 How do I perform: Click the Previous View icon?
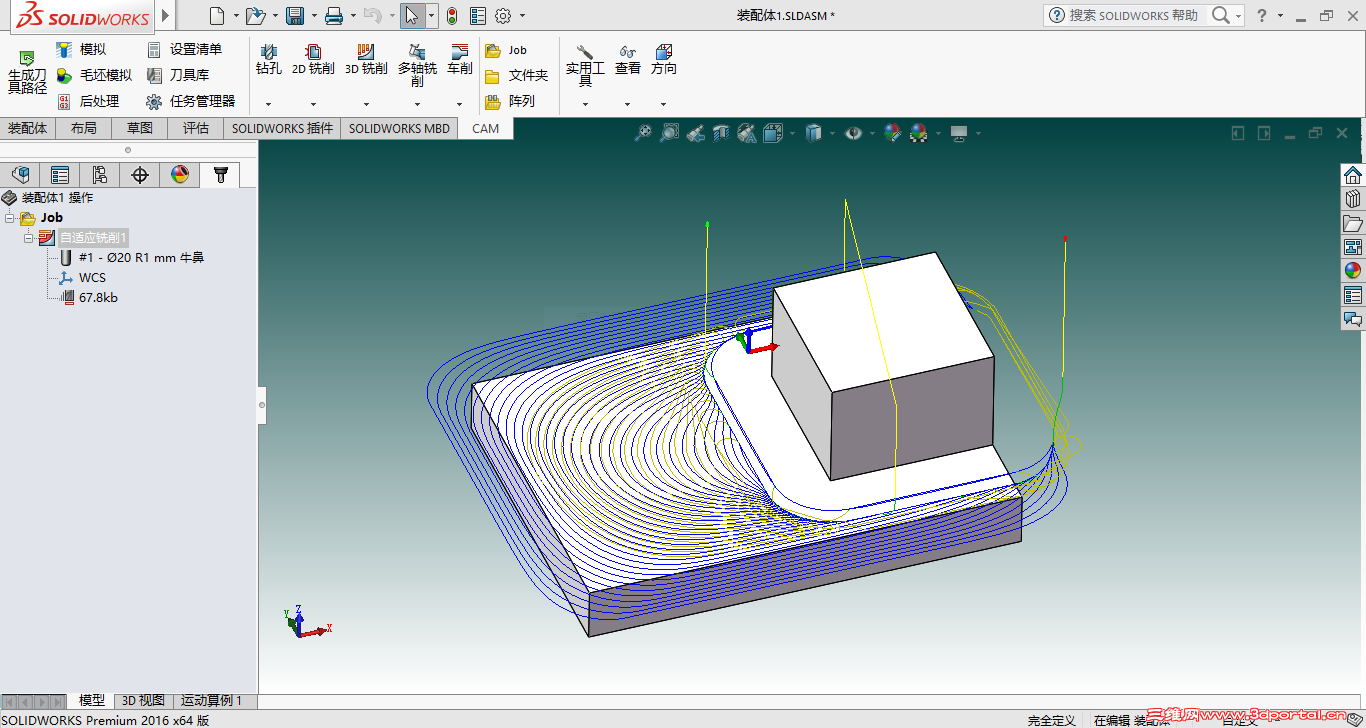click(696, 133)
